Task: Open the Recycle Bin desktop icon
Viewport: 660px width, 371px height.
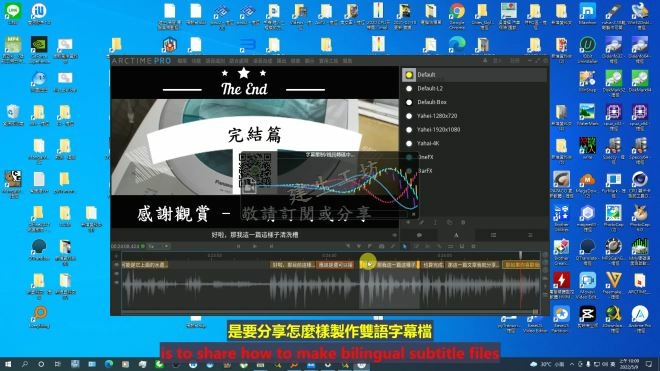Action: [13, 116]
